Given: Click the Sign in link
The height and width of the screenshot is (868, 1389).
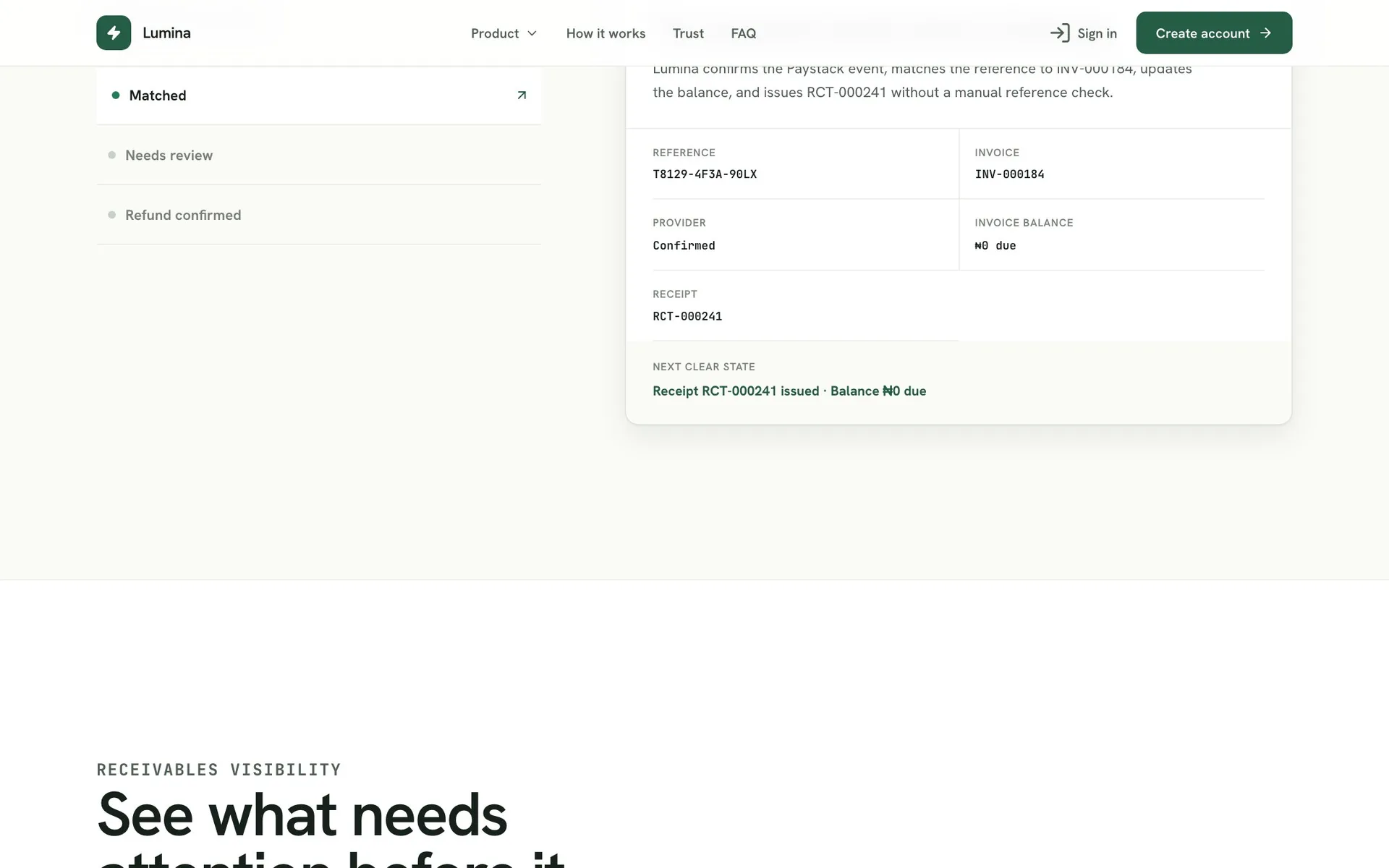Looking at the screenshot, I should 1084,33.
